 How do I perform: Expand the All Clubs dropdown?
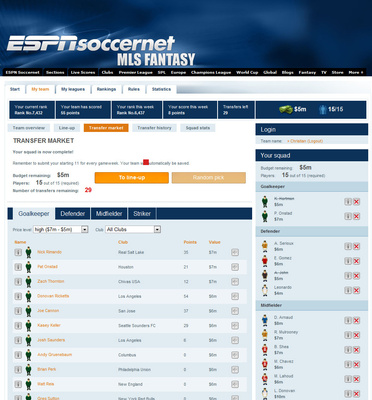(x=133, y=229)
